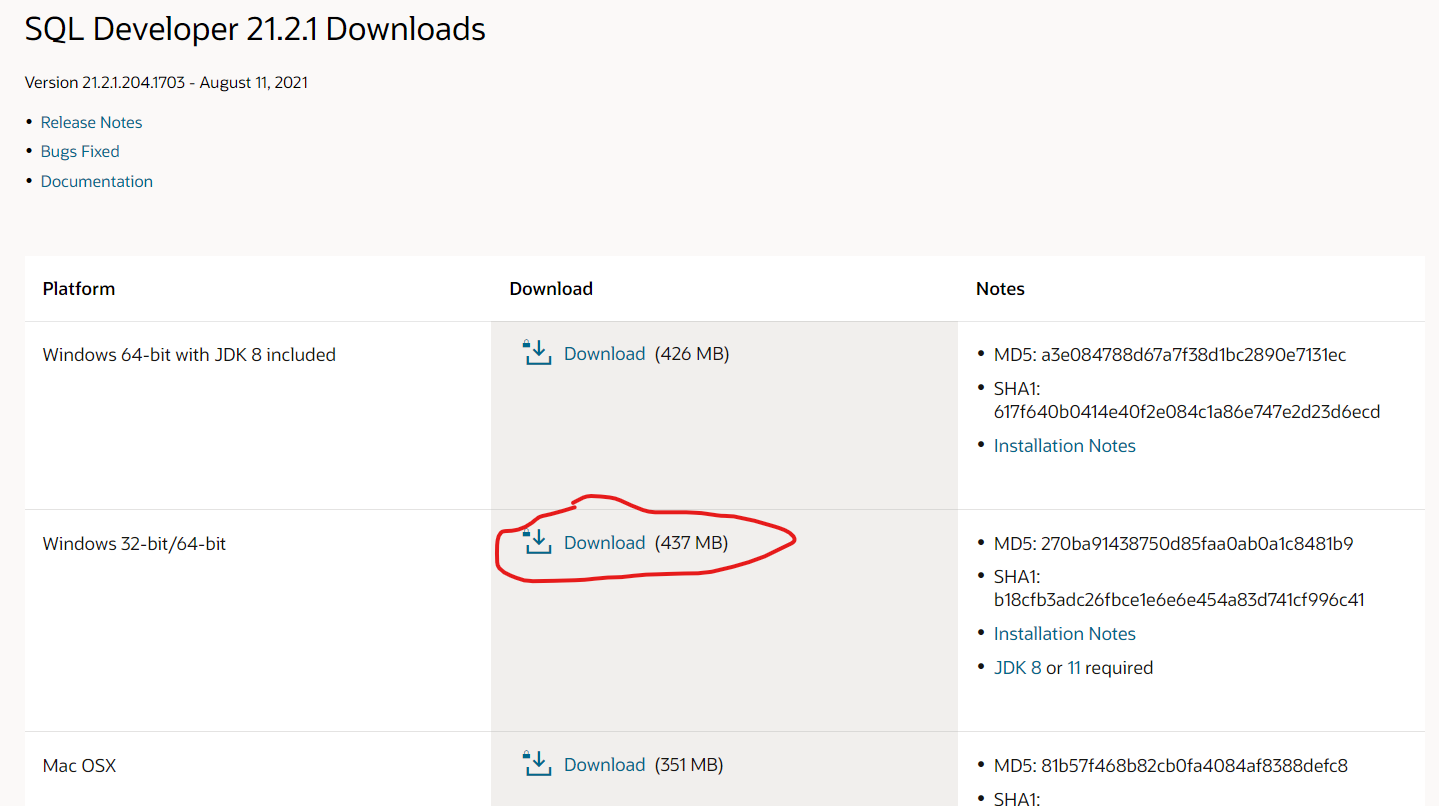Click the Windows 64-bit with JDK 8 included label
The height and width of the screenshot is (806, 1439).
click(x=189, y=354)
